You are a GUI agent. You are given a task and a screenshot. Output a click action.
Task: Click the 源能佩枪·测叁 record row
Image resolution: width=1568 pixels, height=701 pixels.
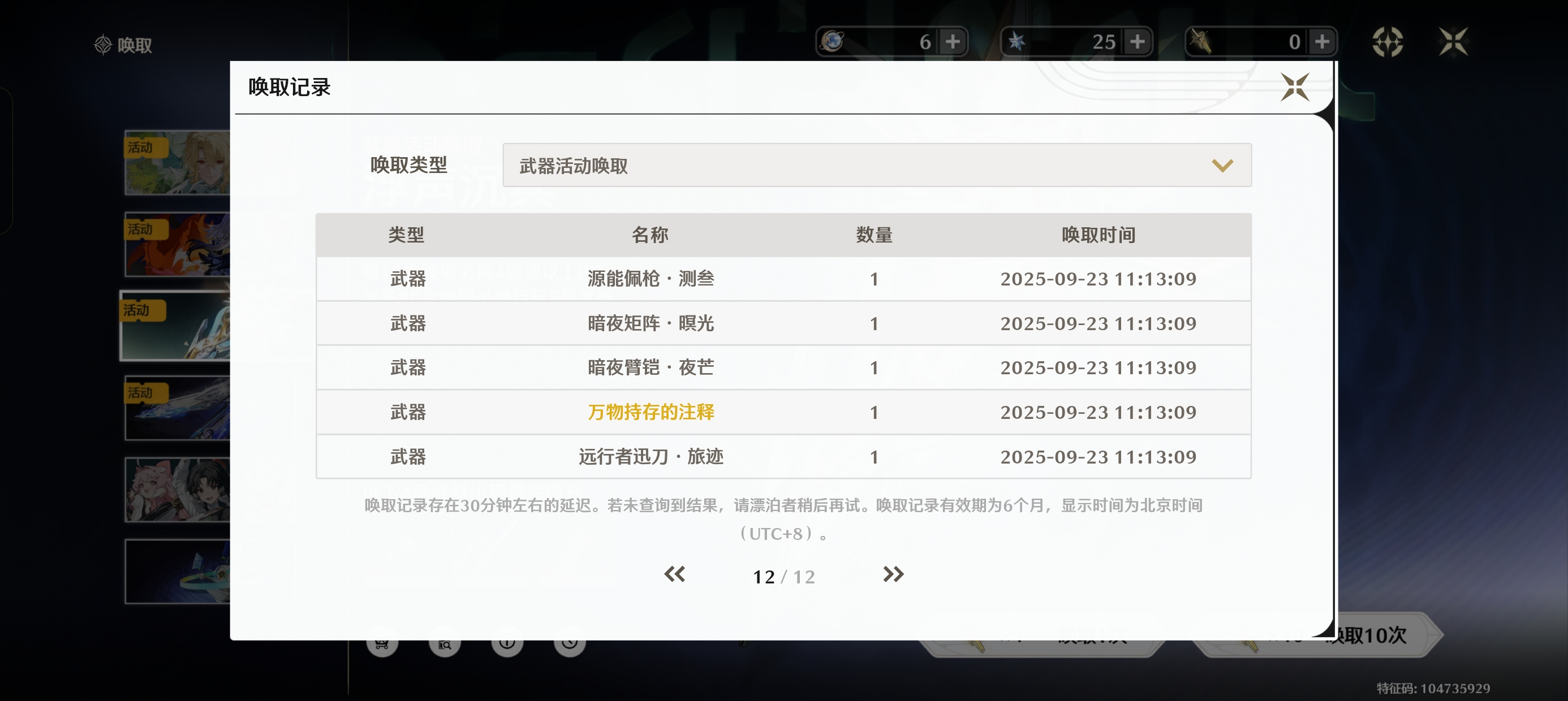651,279
